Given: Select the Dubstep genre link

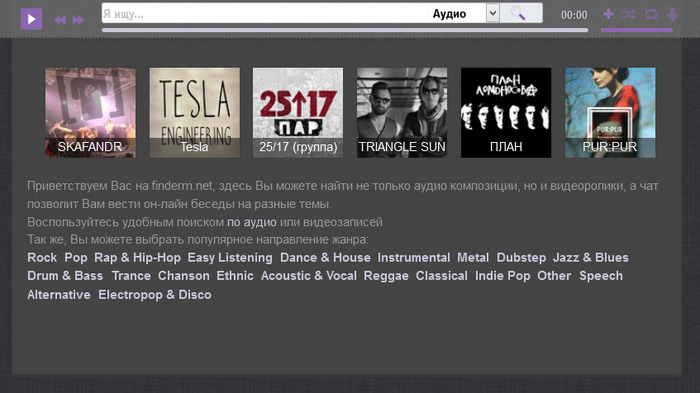Looking at the screenshot, I should coord(521,258).
